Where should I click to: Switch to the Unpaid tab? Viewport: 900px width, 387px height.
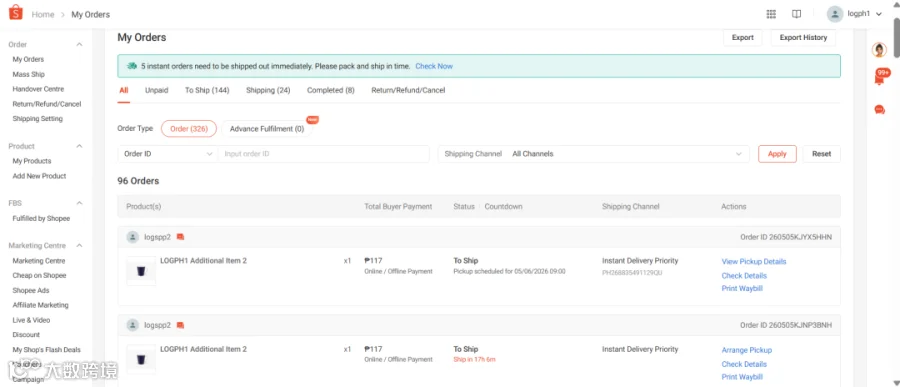156,90
